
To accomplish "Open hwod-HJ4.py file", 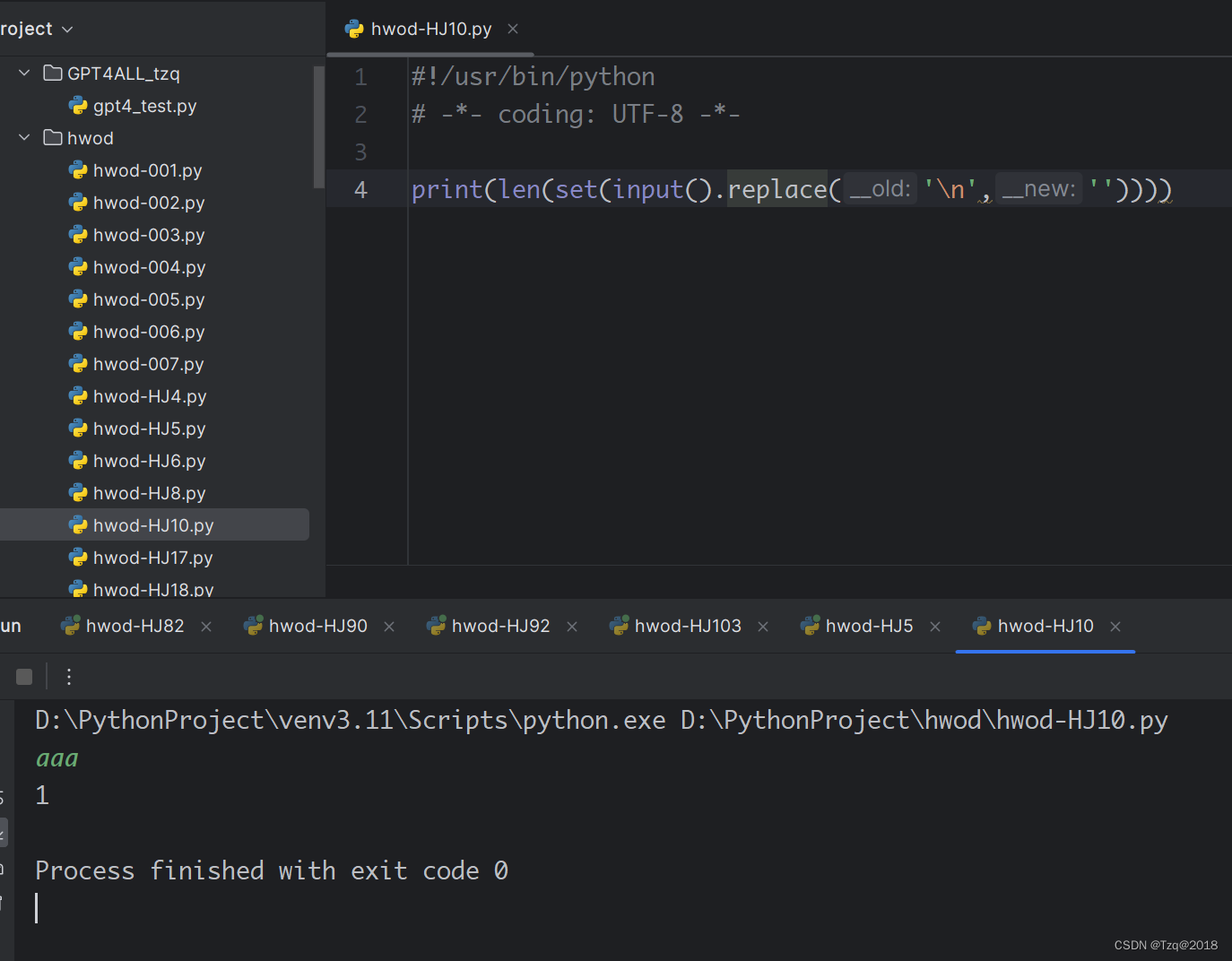I will pyautogui.click(x=150, y=396).
